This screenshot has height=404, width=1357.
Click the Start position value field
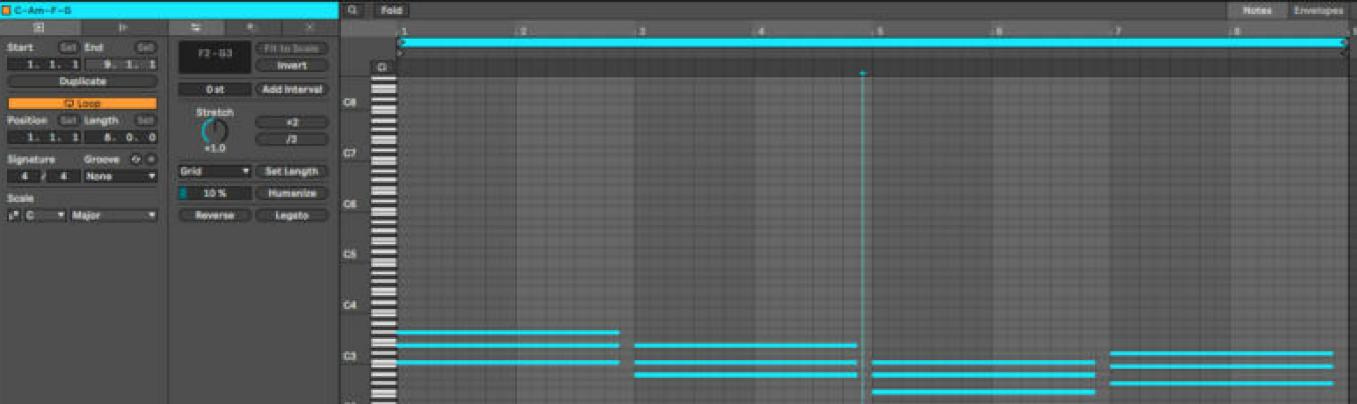pos(44,64)
